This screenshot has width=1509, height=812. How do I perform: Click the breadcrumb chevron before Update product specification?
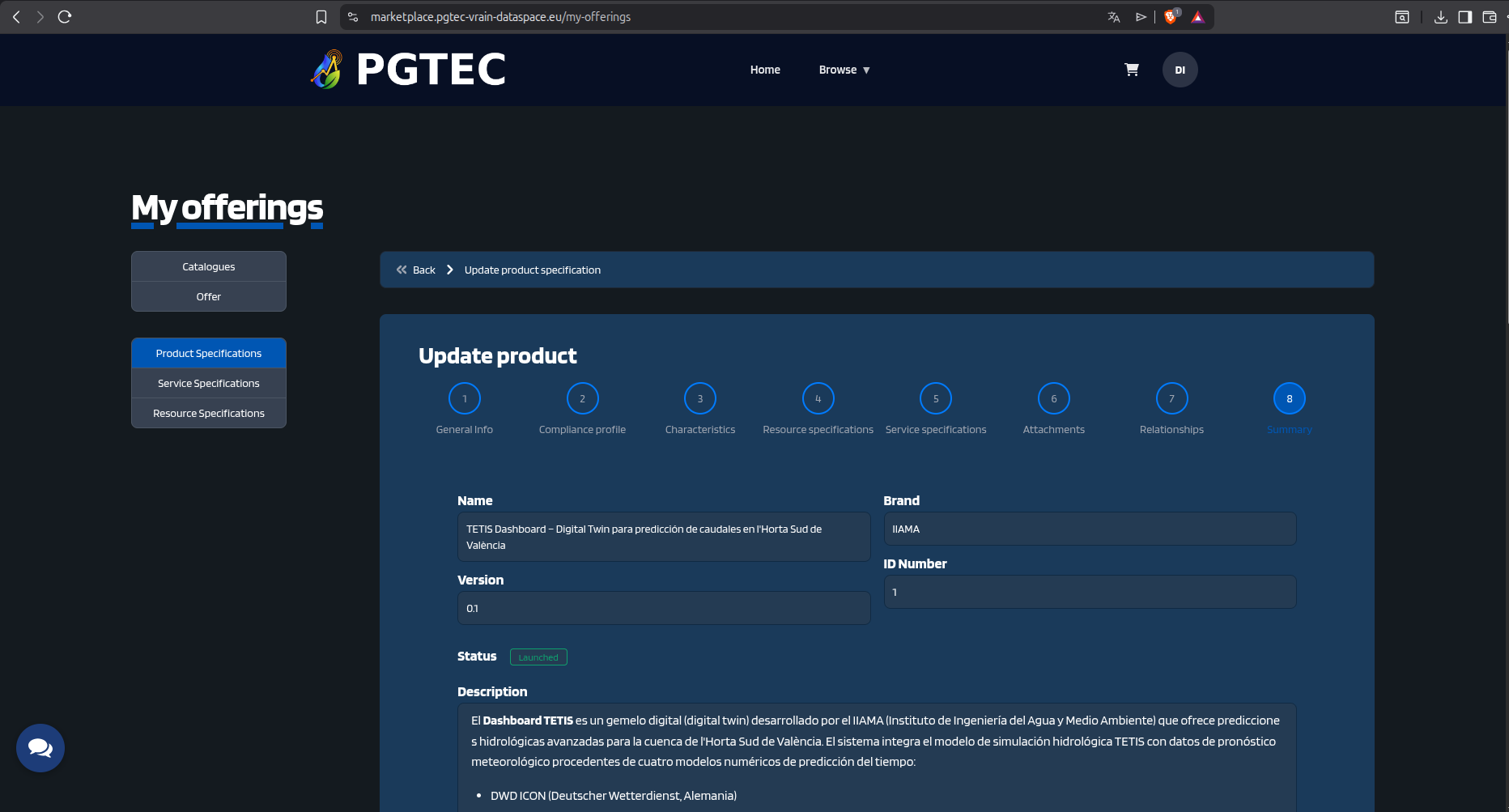click(x=450, y=270)
